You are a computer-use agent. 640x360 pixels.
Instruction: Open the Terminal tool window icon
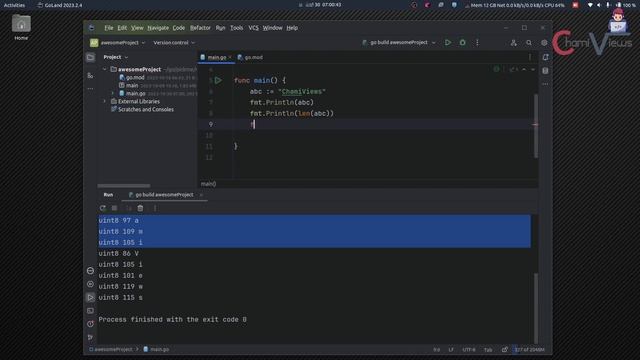coord(90,311)
